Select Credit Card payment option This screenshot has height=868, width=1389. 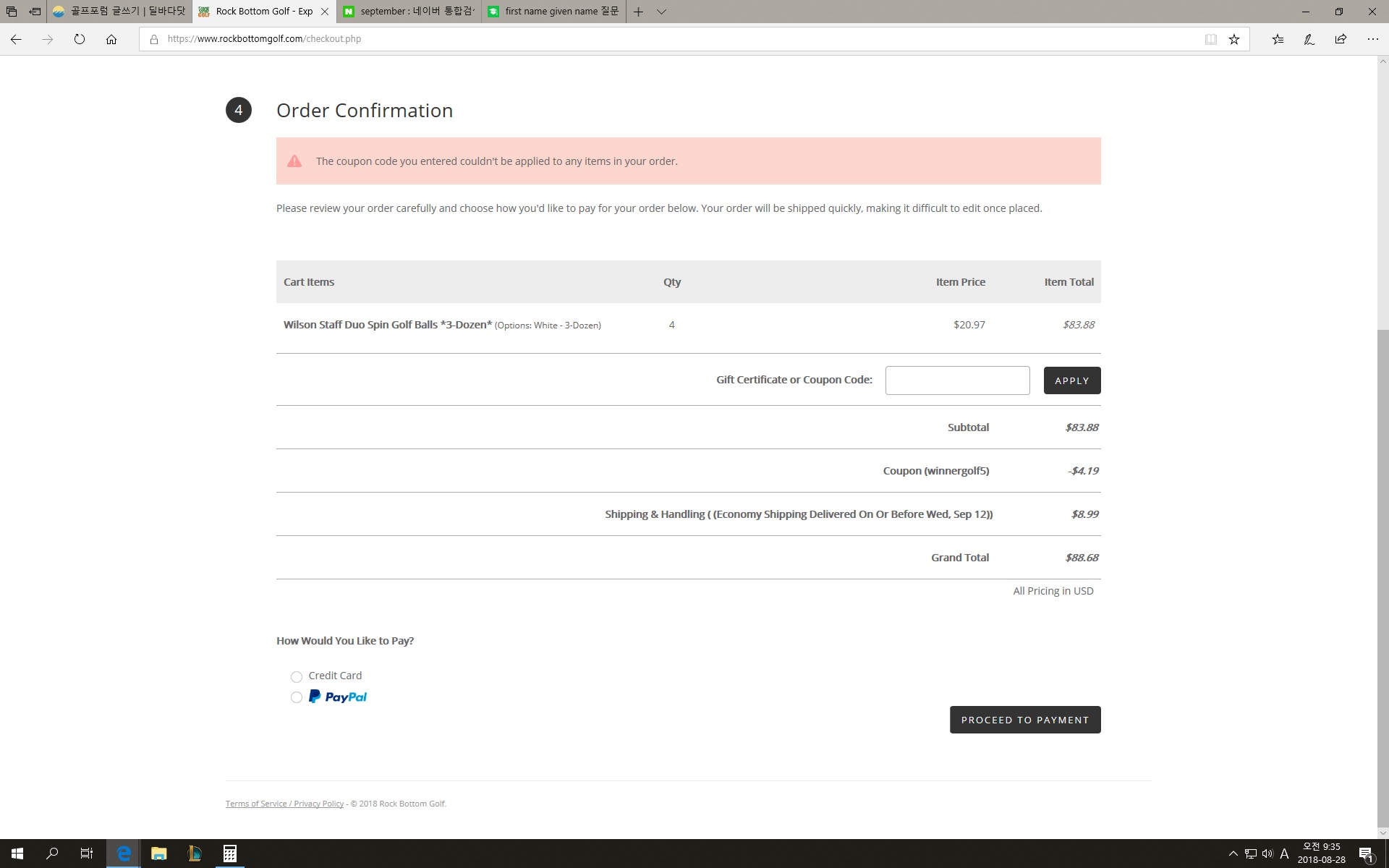tap(297, 677)
